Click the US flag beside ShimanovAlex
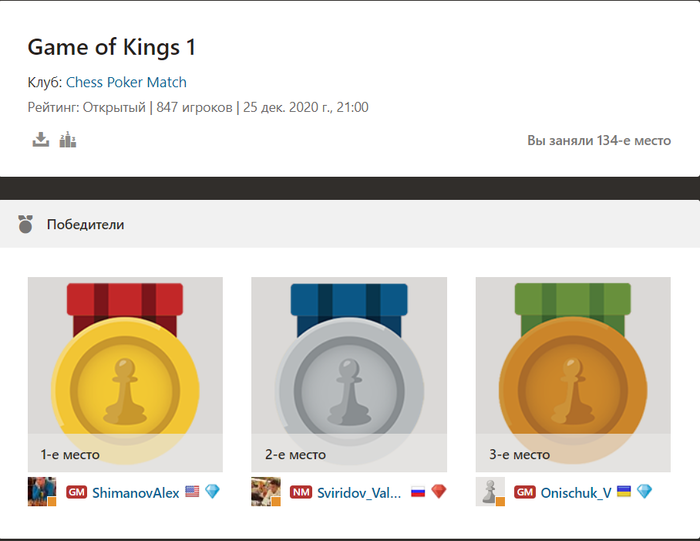Viewport: 700px width, 541px height. point(192,491)
